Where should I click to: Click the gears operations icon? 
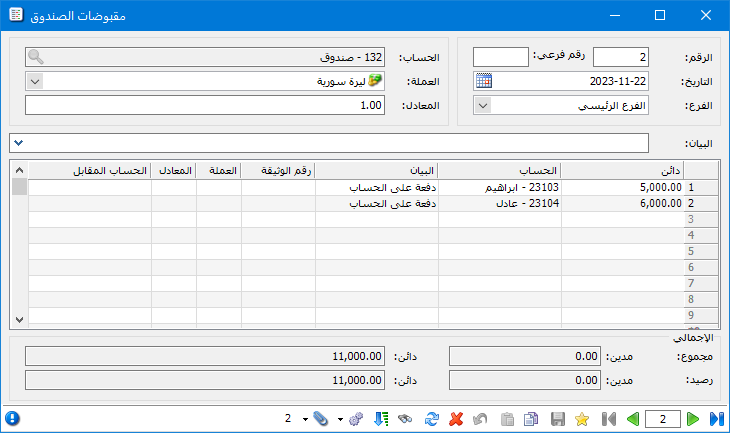[356, 419]
